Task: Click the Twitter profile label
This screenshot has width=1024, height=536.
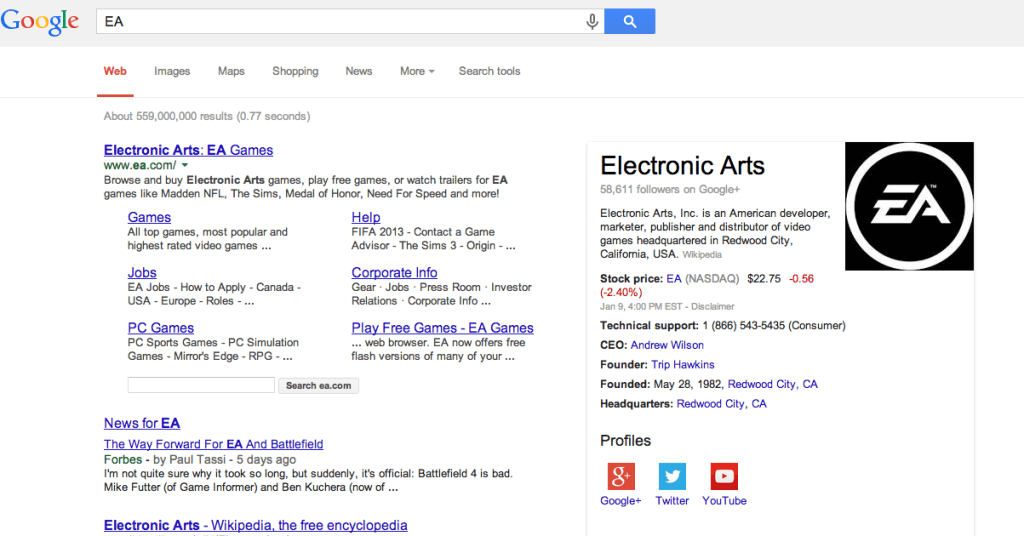Action: click(672, 501)
